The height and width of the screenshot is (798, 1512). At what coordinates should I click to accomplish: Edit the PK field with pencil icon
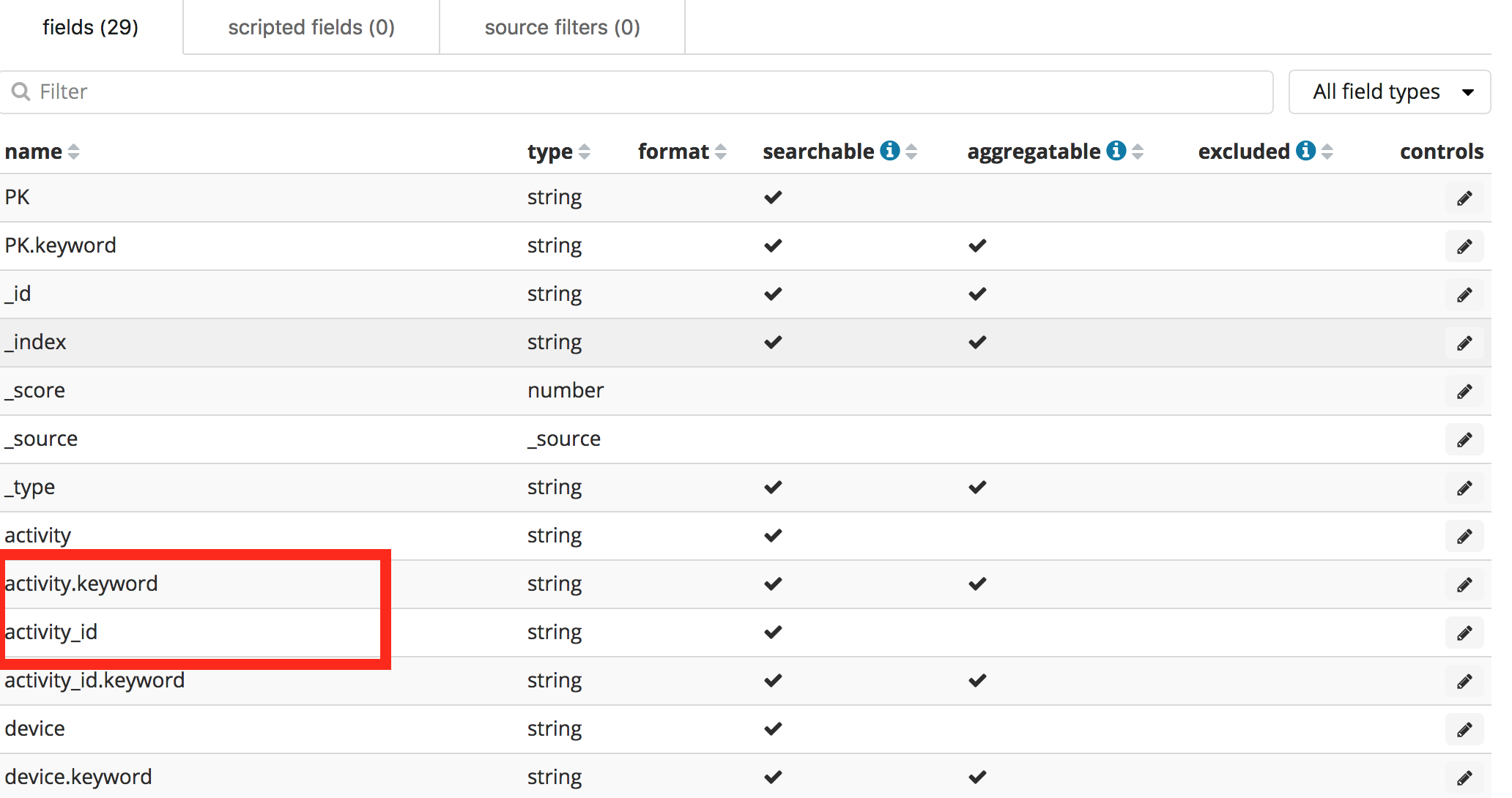(1464, 198)
